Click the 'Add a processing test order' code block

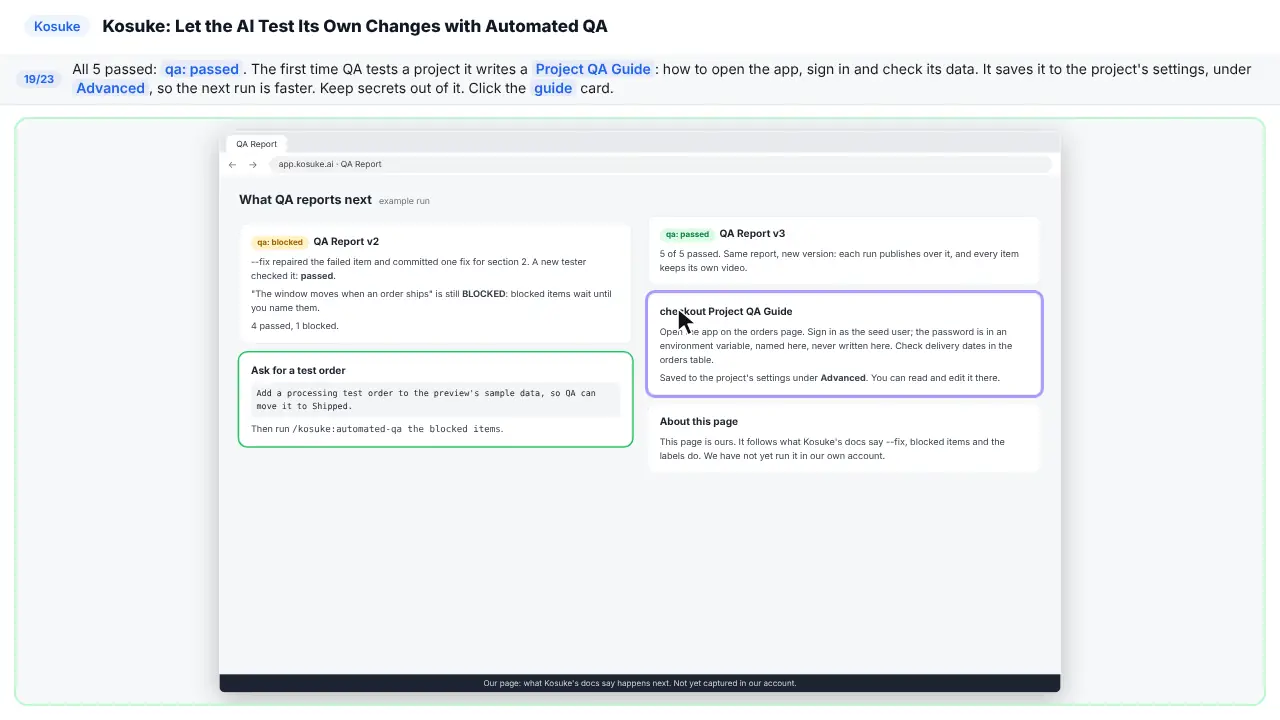click(436, 400)
